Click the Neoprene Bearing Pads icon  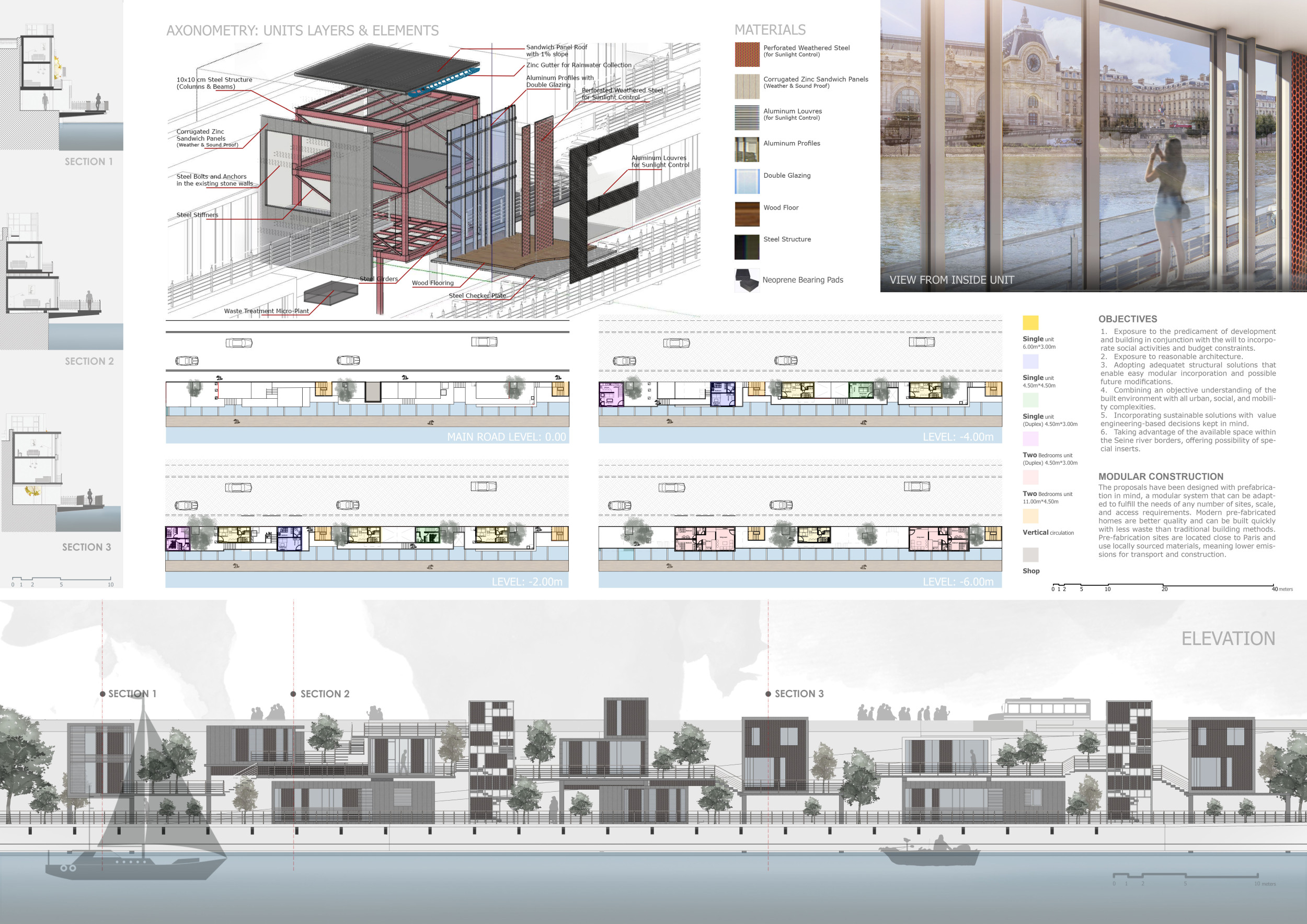[747, 280]
